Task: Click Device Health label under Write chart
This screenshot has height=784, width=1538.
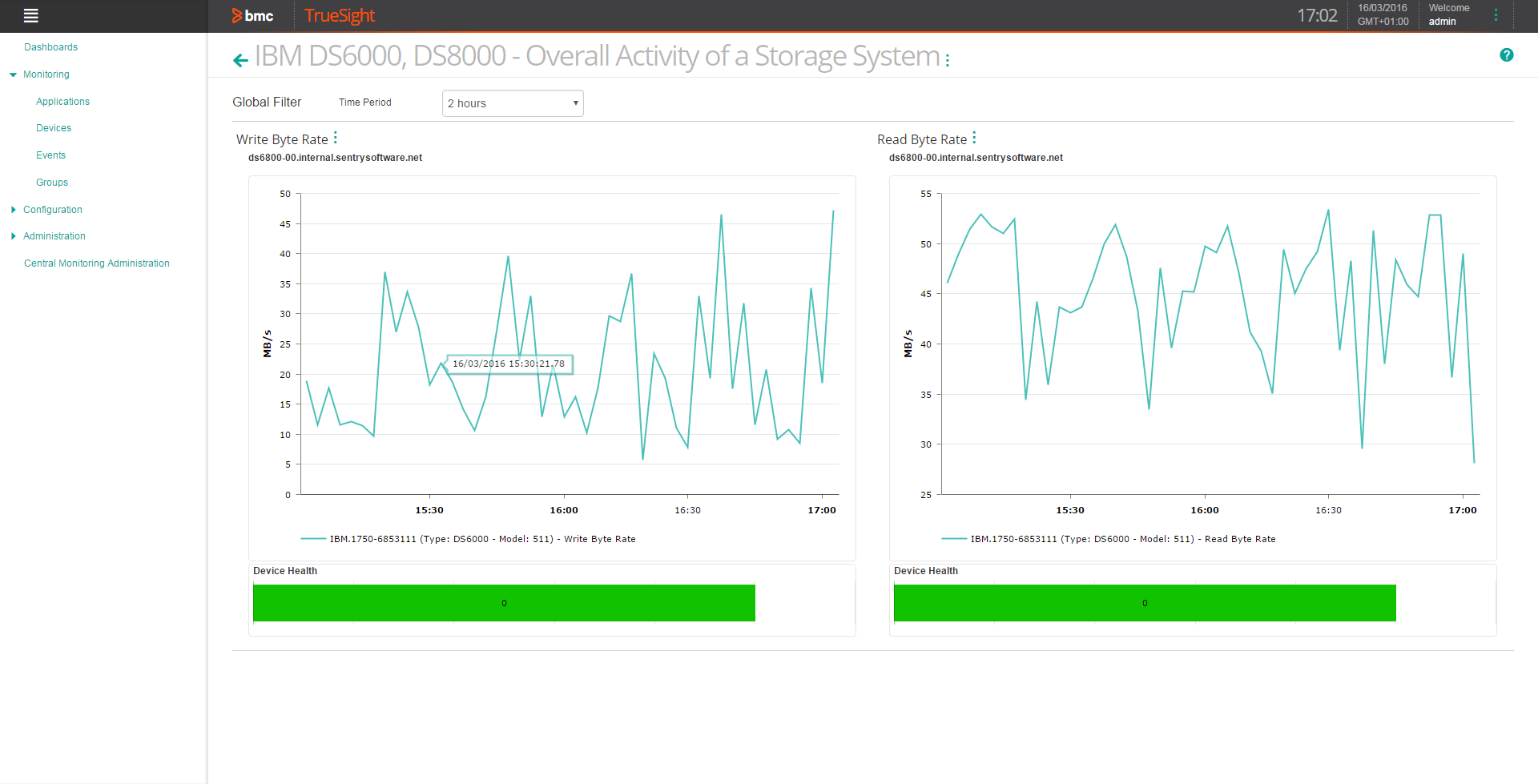Action: coord(285,571)
